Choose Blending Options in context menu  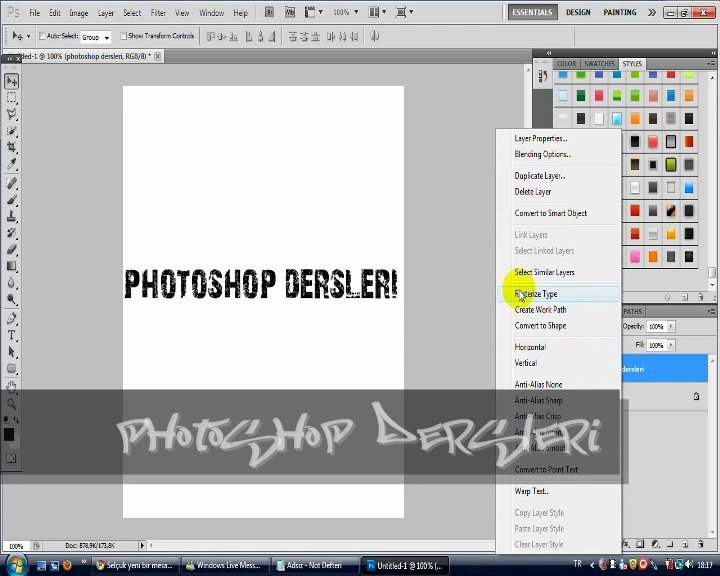tap(558, 154)
